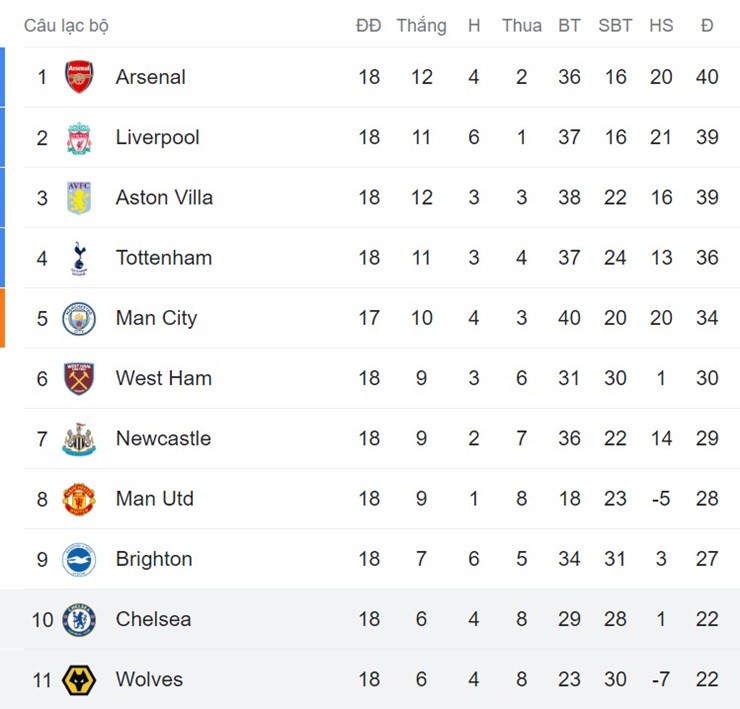Viewport: 740px width, 709px height.
Task: Click the Newcastle club crest
Action: [x=79, y=439]
